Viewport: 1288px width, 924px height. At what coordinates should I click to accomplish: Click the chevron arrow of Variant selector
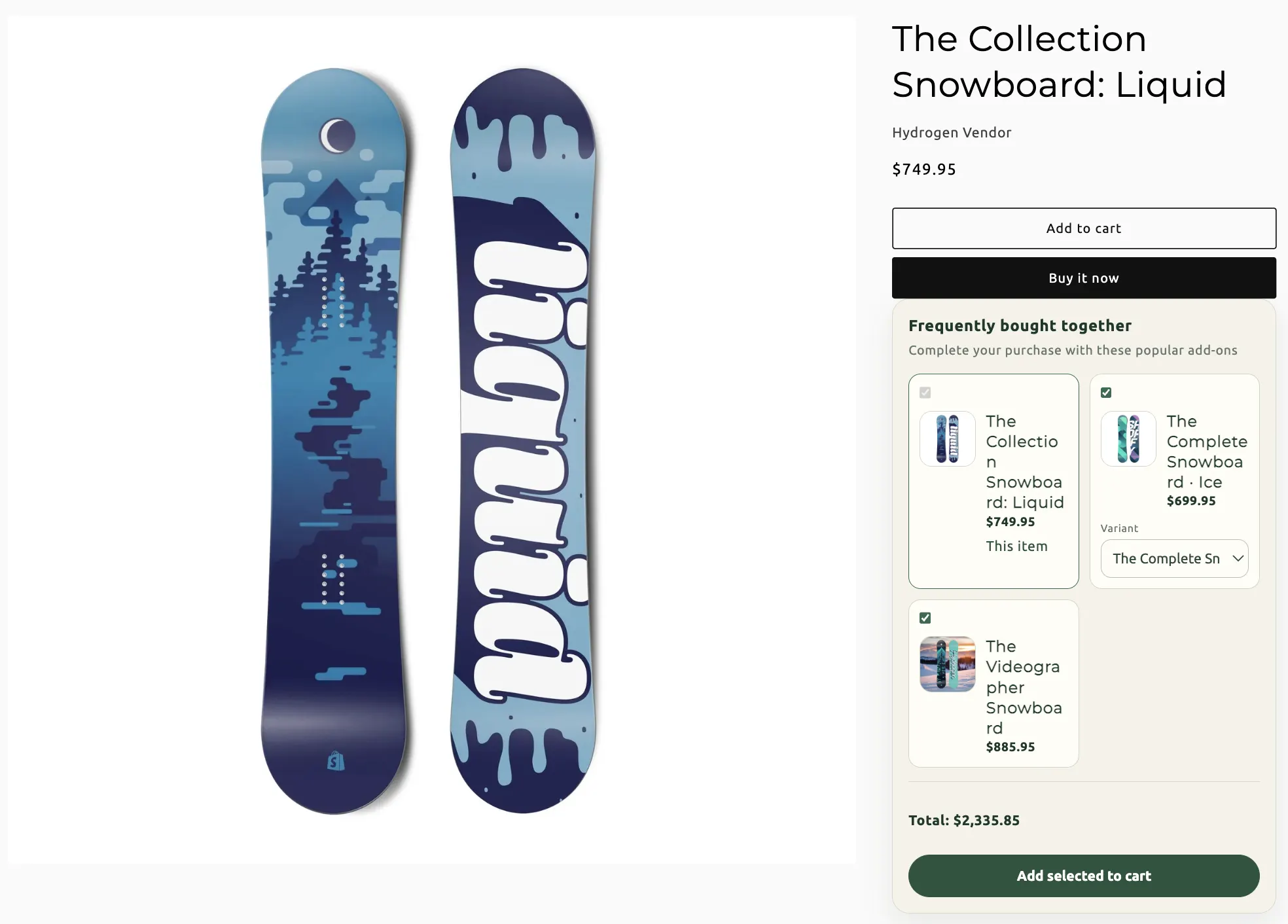coord(1238,558)
